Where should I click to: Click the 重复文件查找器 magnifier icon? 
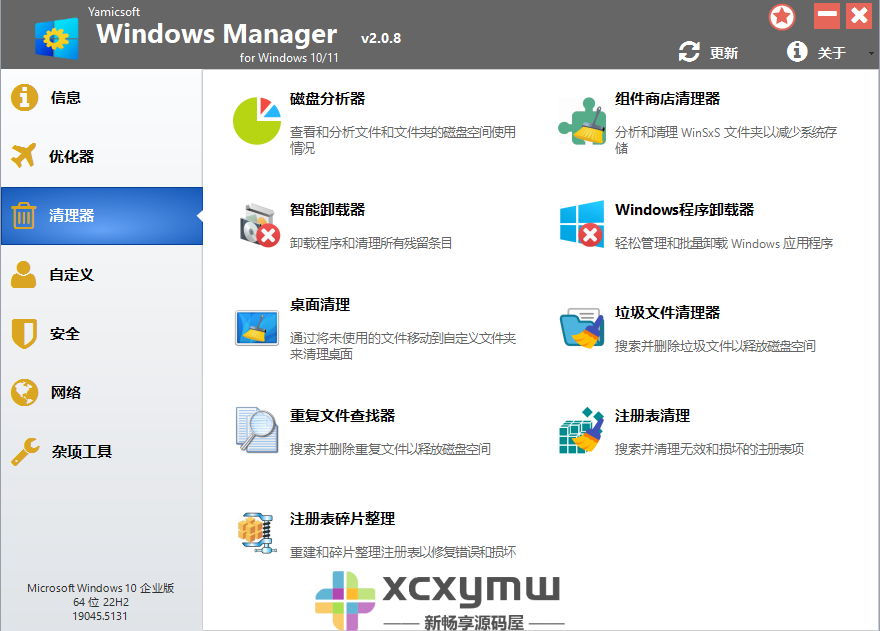click(257, 430)
